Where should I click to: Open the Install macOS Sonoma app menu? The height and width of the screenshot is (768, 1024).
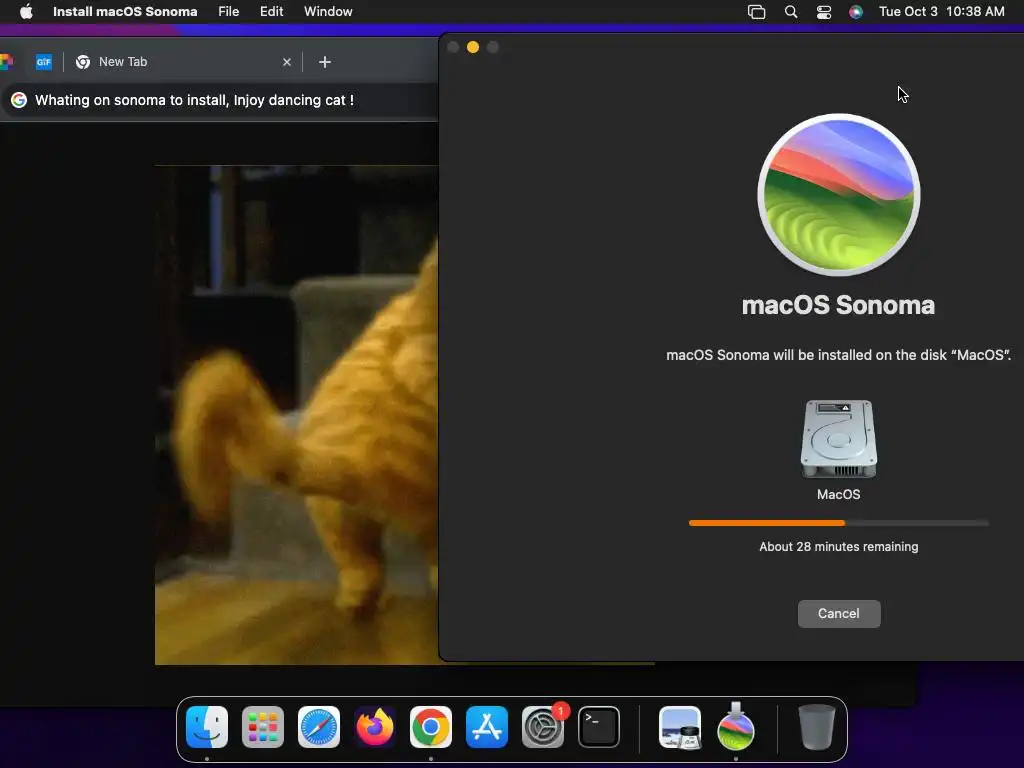tap(125, 11)
